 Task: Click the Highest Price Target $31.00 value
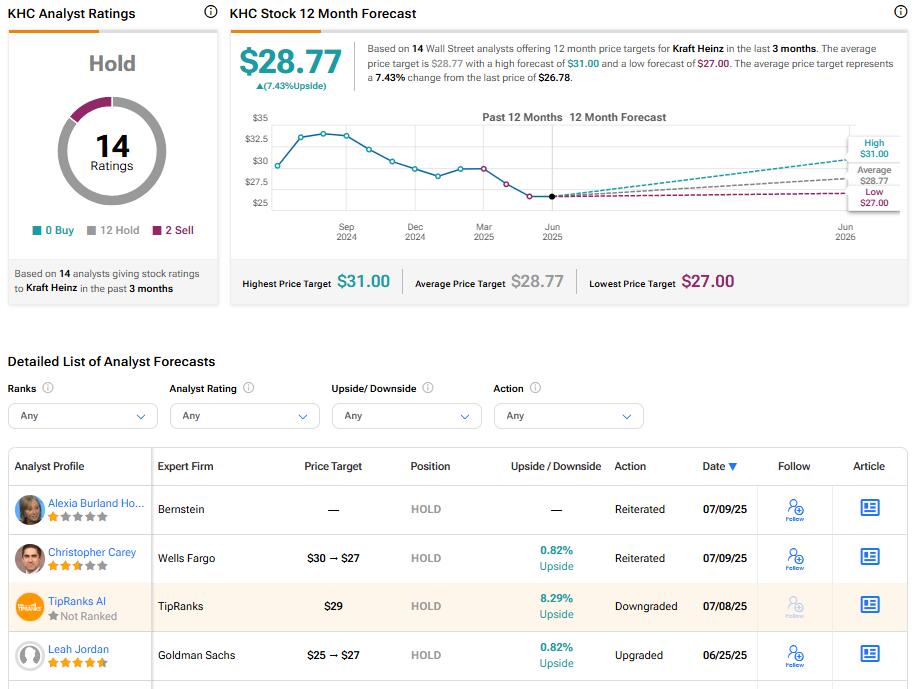[364, 282]
